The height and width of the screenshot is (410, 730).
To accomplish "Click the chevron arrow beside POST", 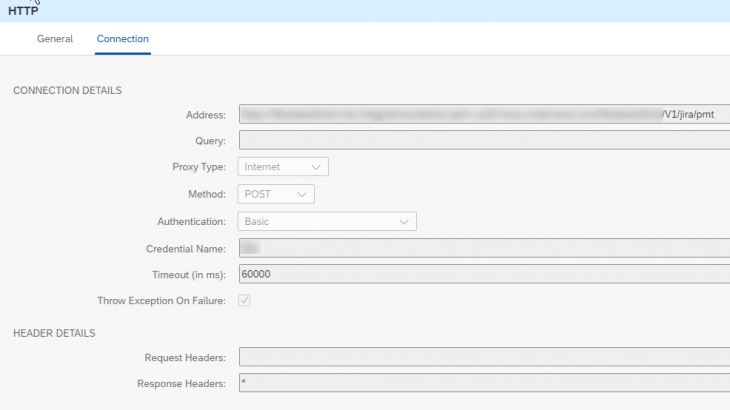I will pos(302,194).
